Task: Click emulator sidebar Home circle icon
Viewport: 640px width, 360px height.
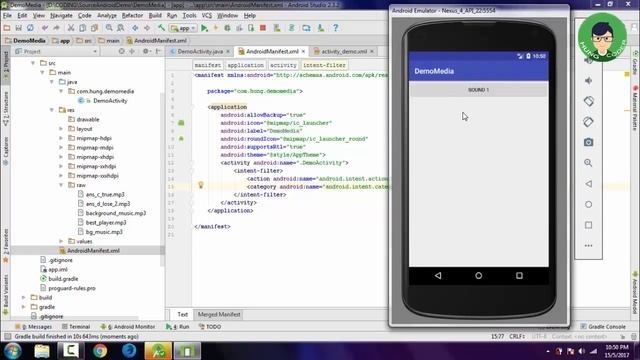Action: tap(588, 204)
